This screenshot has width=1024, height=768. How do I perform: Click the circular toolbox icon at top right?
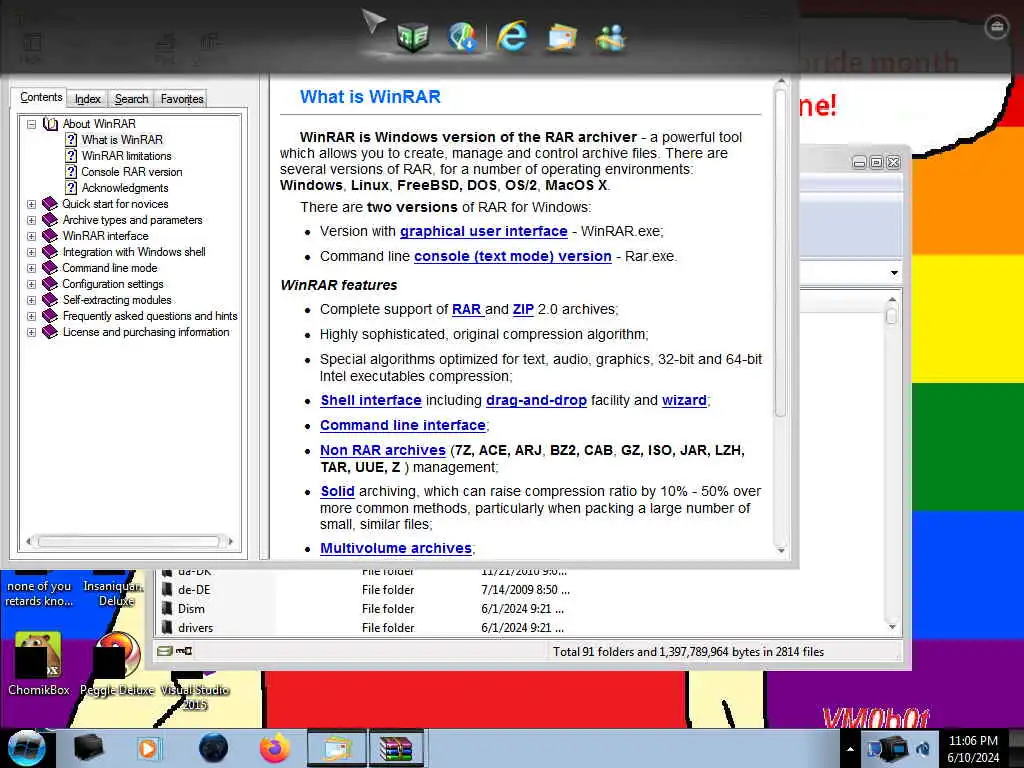[996, 27]
